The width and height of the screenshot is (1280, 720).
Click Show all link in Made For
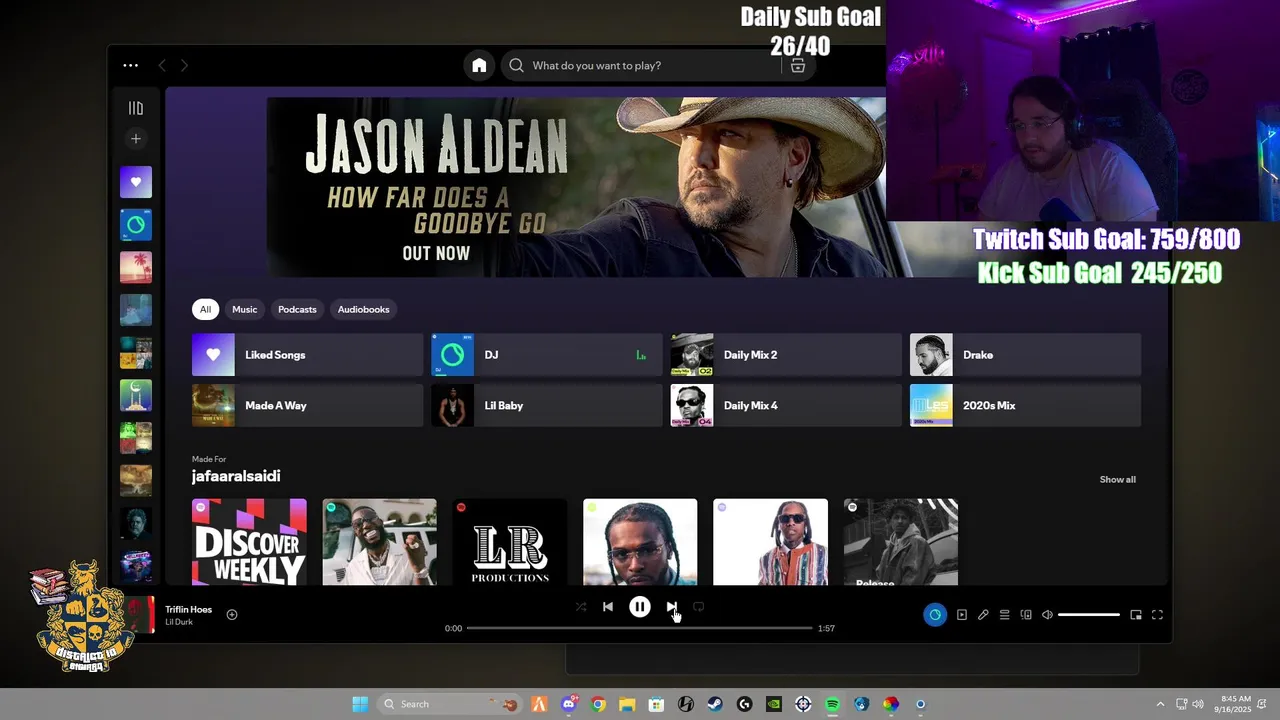coord(1117,479)
